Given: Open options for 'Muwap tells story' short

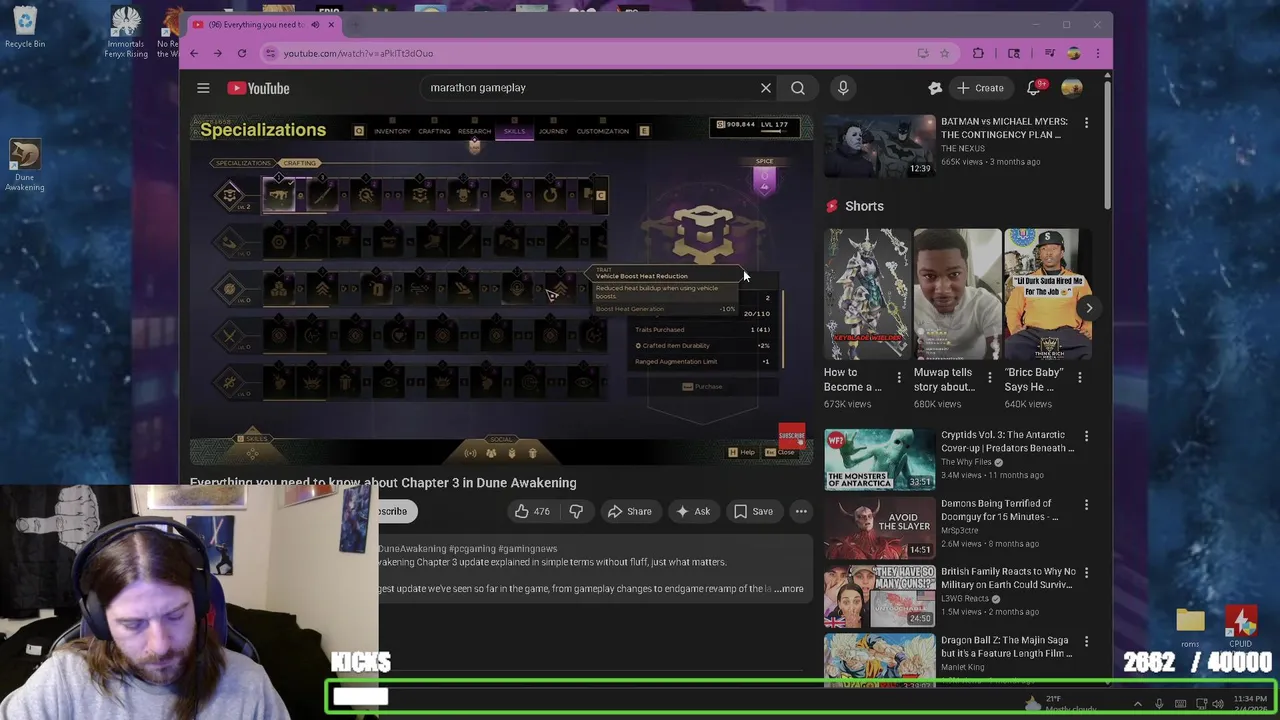Looking at the screenshot, I should click(989, 378).
